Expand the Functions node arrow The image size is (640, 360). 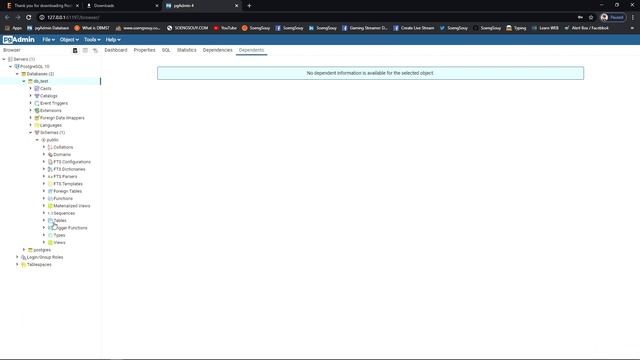pos(44,199)
